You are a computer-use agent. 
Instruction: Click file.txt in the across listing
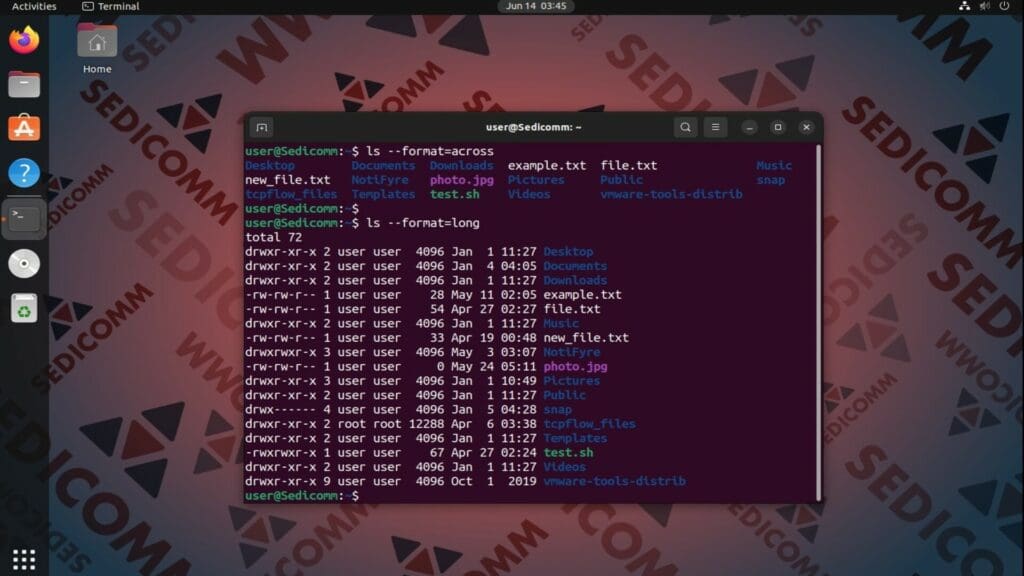point(628,165)
